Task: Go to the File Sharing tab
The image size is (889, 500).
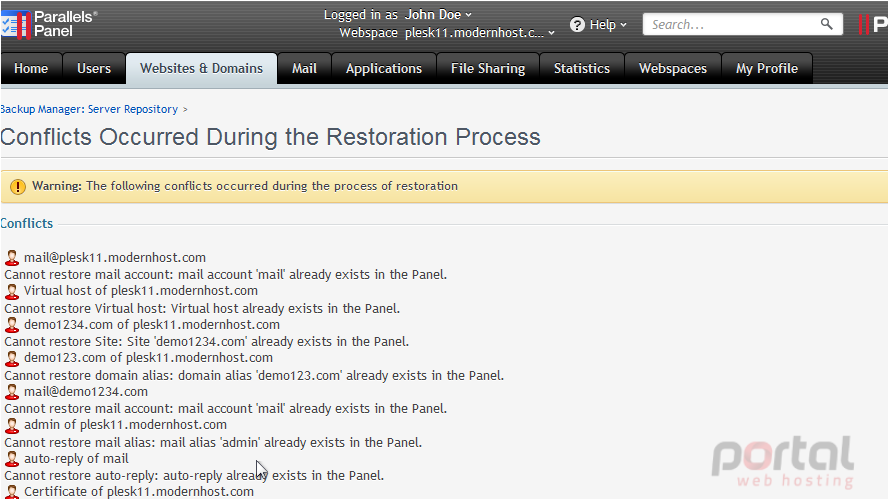Action: pos(488,69)
